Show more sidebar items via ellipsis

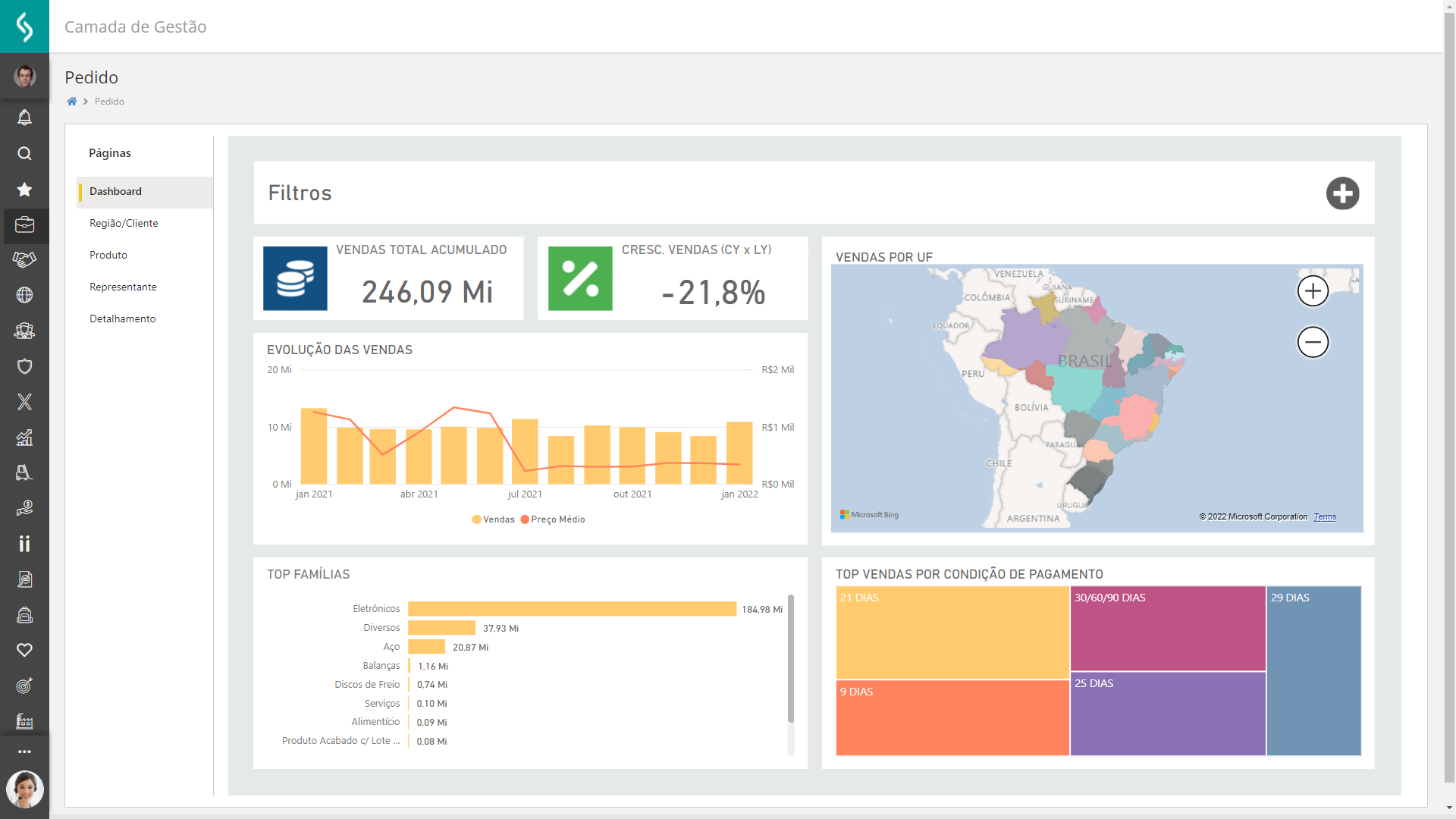click(24, 752)
